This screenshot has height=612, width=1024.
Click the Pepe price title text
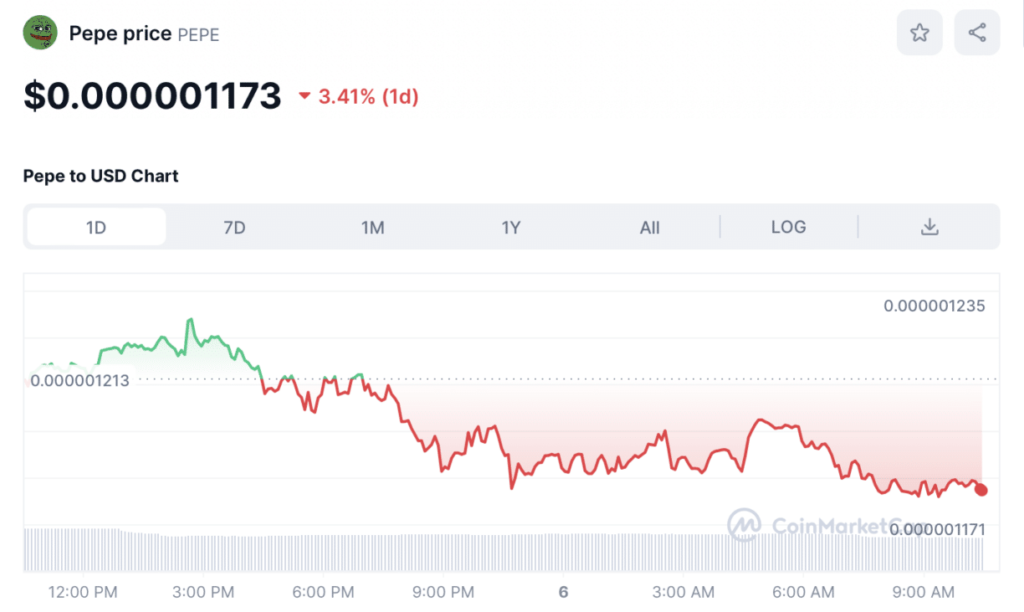(x=120, y=34)
